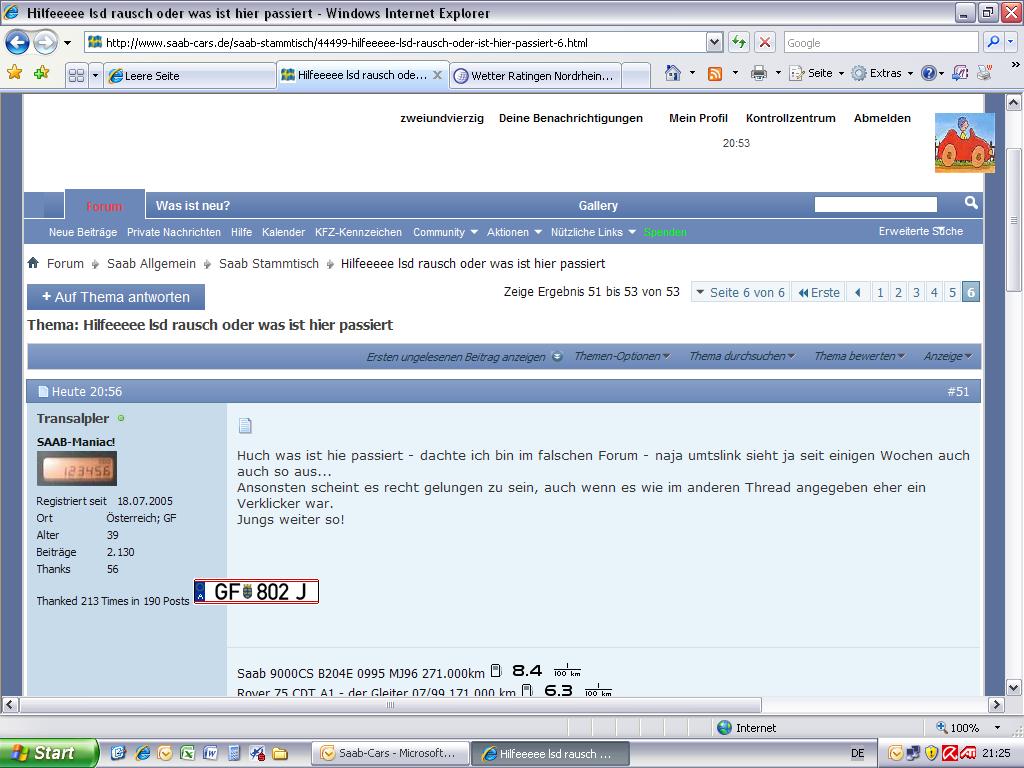Click the Refresh page icon
The height and width of the screenshot is (768, 1024).
739,42
